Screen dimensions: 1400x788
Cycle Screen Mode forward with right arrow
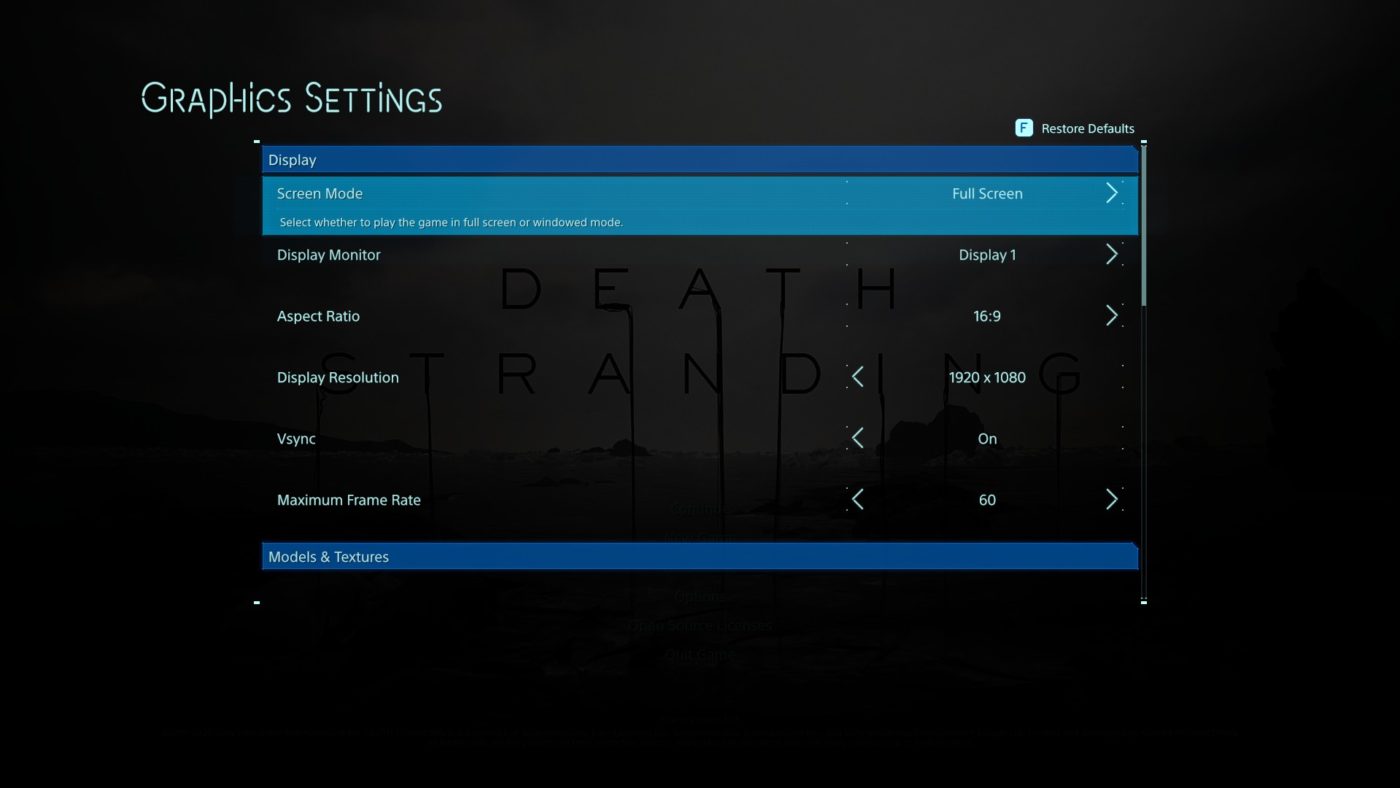[x=1111, y=193]
